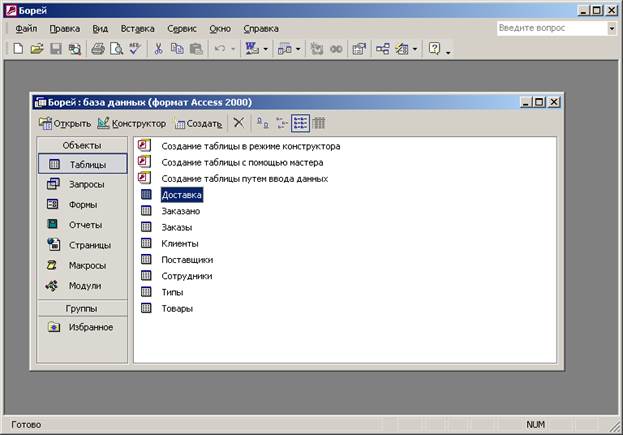Click the Delete X icon in database window
623x435 pixels.
[x=238, y=123]
